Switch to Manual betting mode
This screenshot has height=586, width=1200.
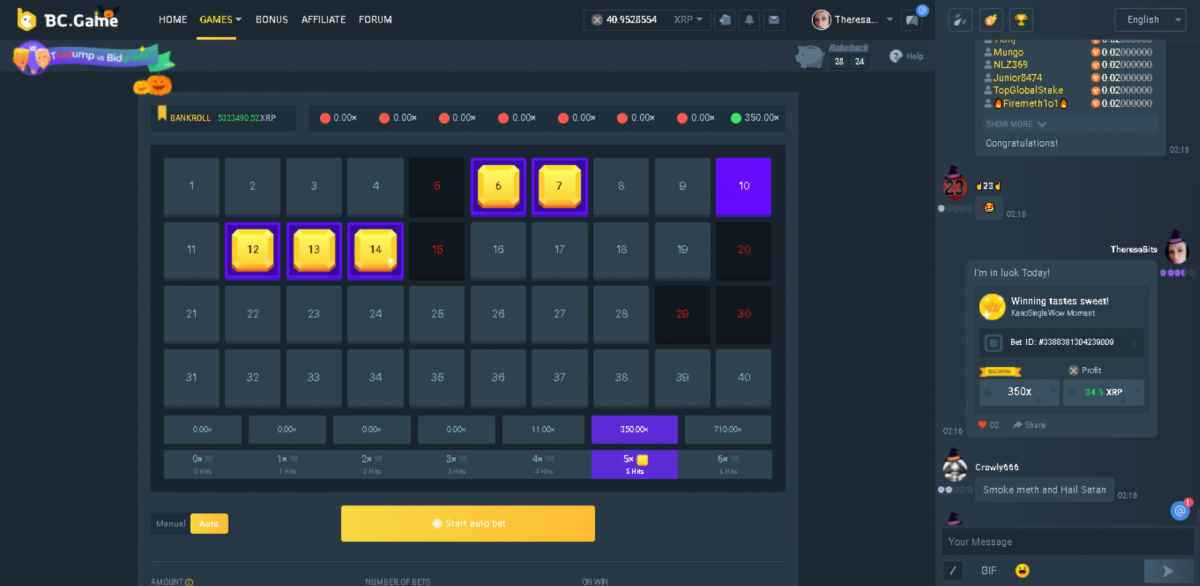[x=170, y=523]
